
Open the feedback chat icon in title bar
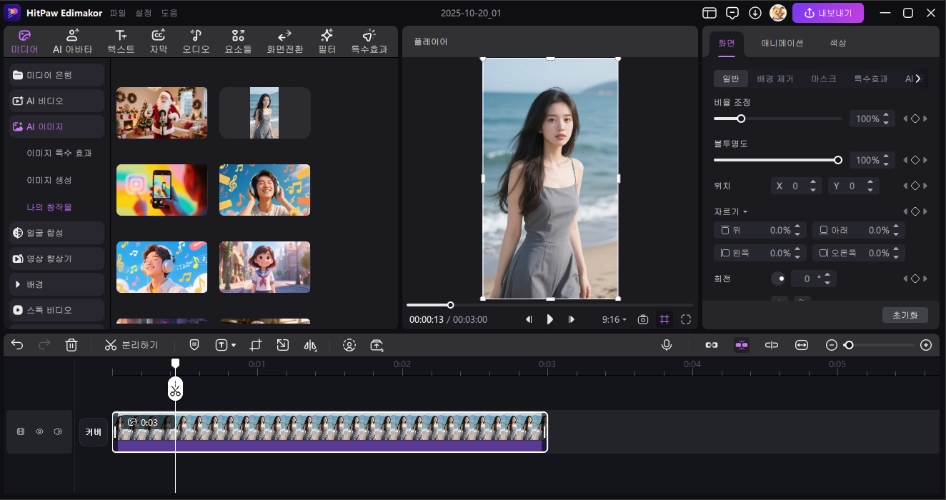tap(732, 13)
